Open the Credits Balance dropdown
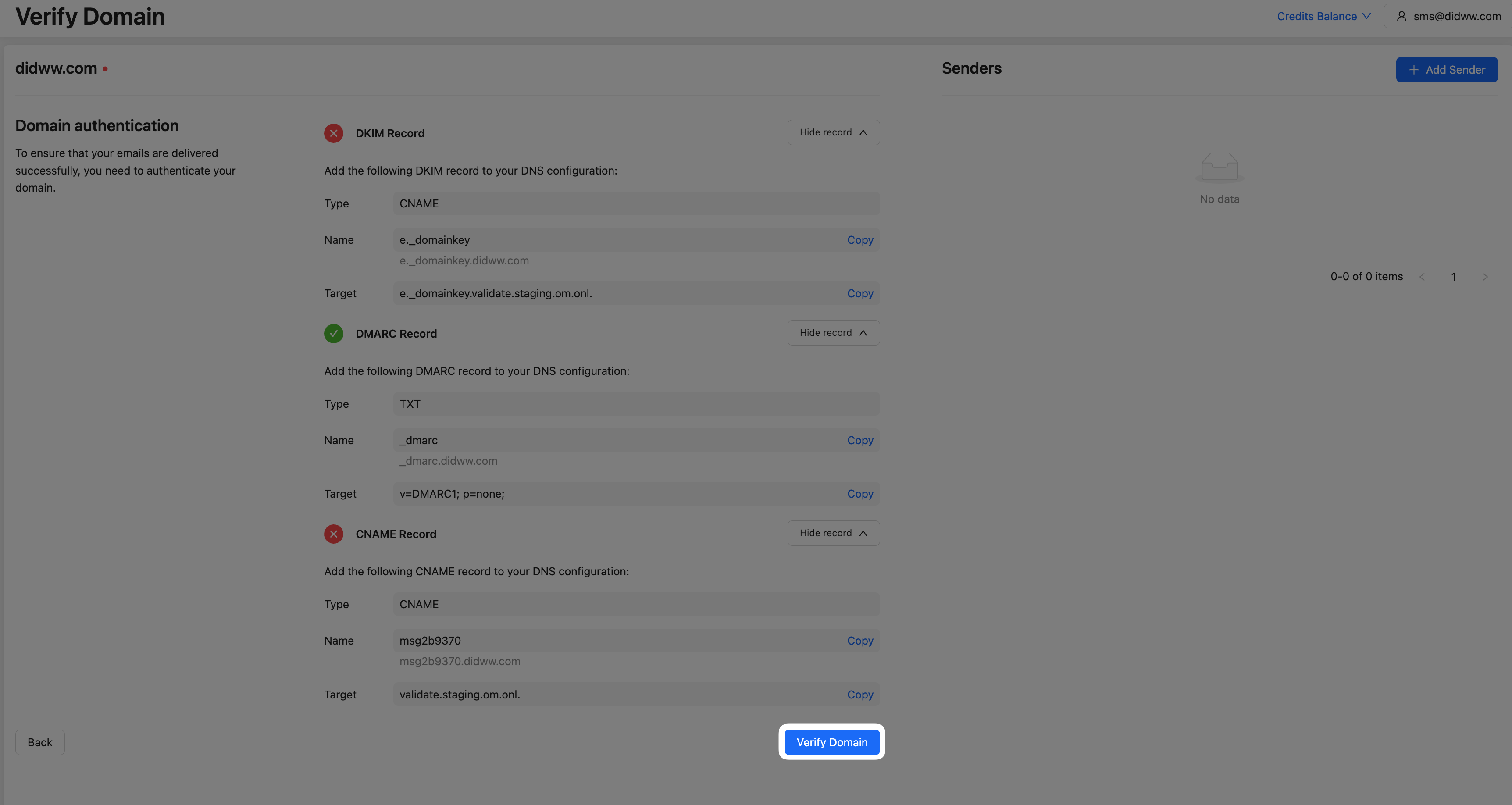This screenshot has width=1512, height=805. [x=1323, y=16]
